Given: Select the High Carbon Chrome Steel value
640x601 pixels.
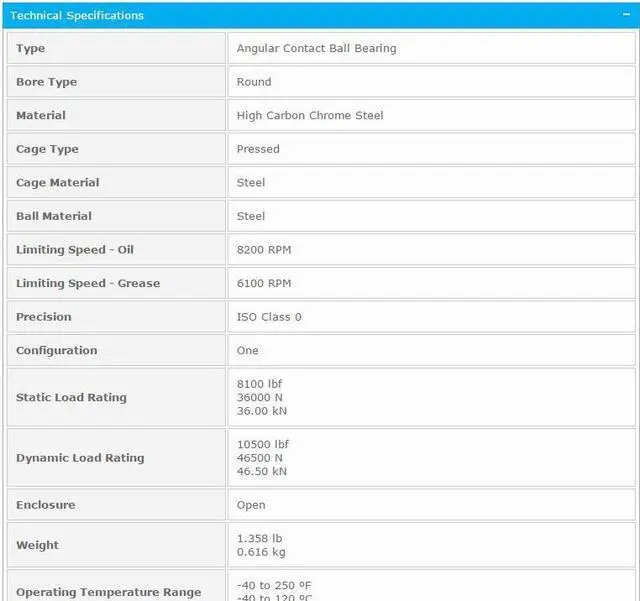Looking at the screenshot, I should tap(310, 115).
